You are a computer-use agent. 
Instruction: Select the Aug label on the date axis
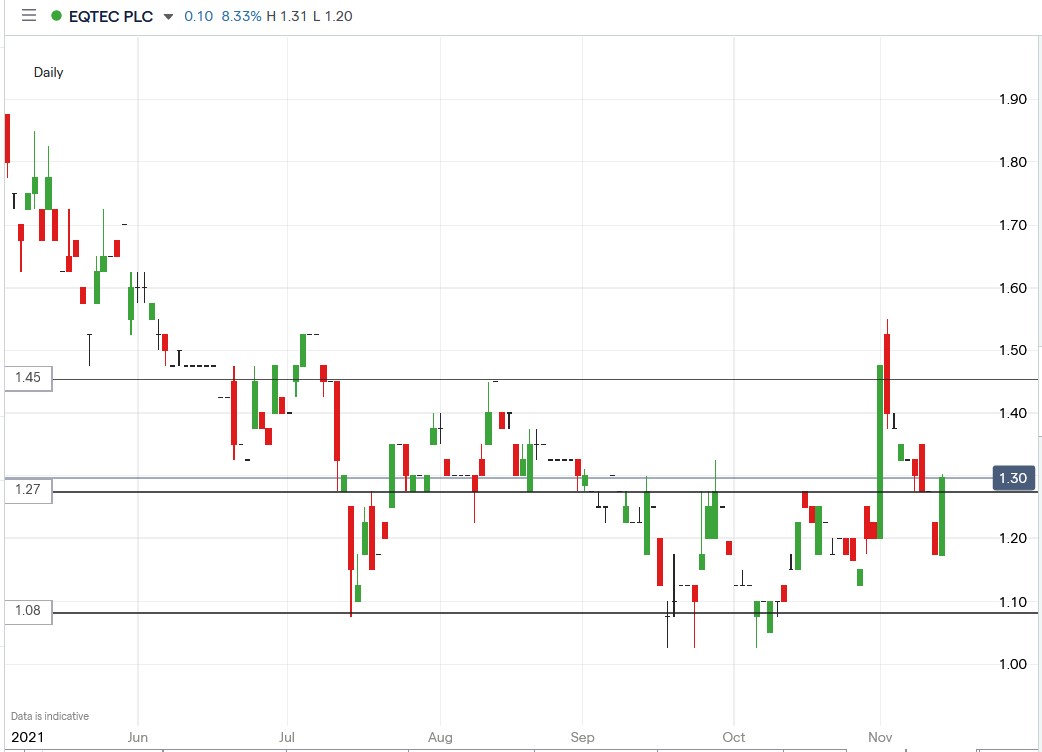(x=440, y=737)
